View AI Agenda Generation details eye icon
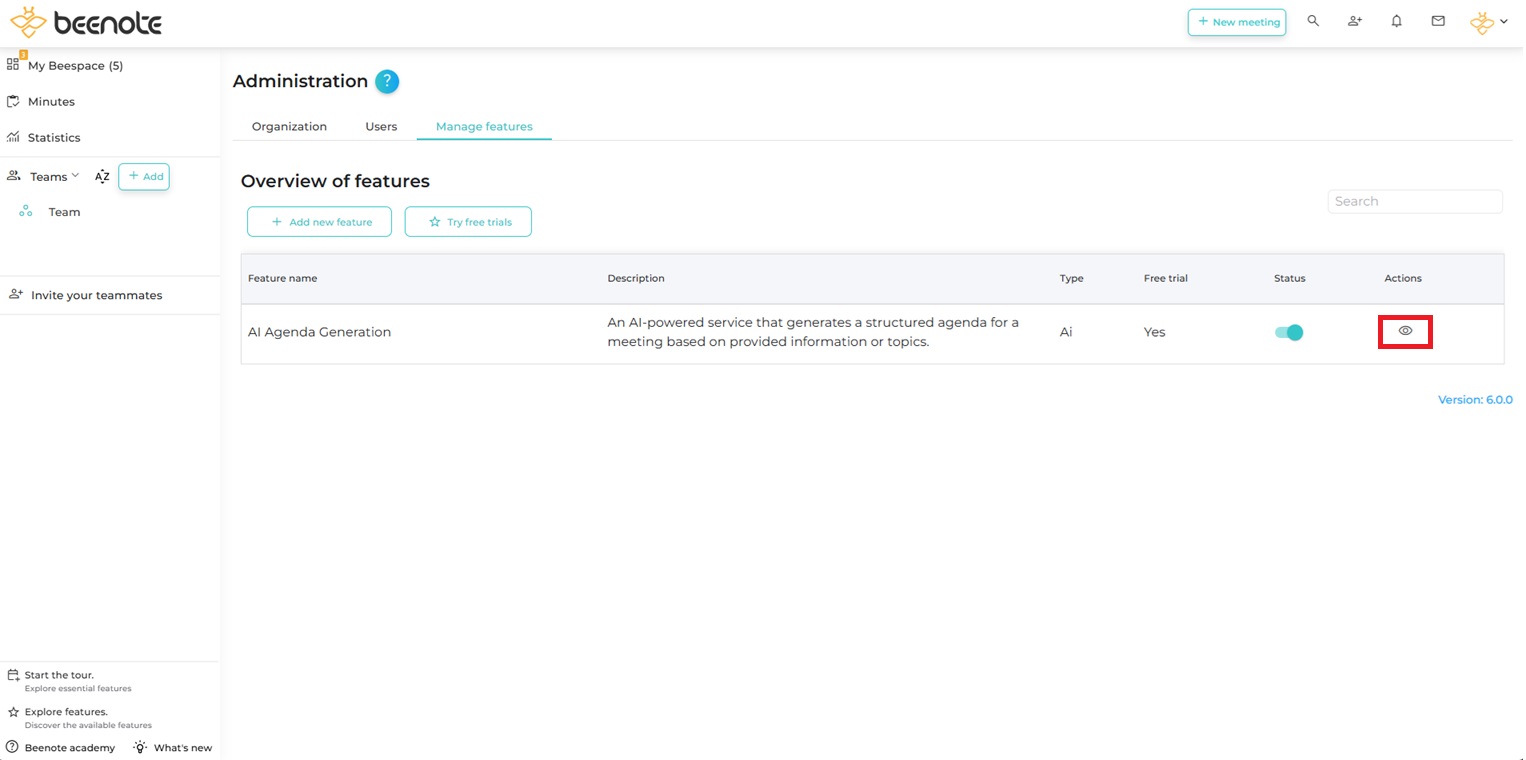 tap(1405, 331)
